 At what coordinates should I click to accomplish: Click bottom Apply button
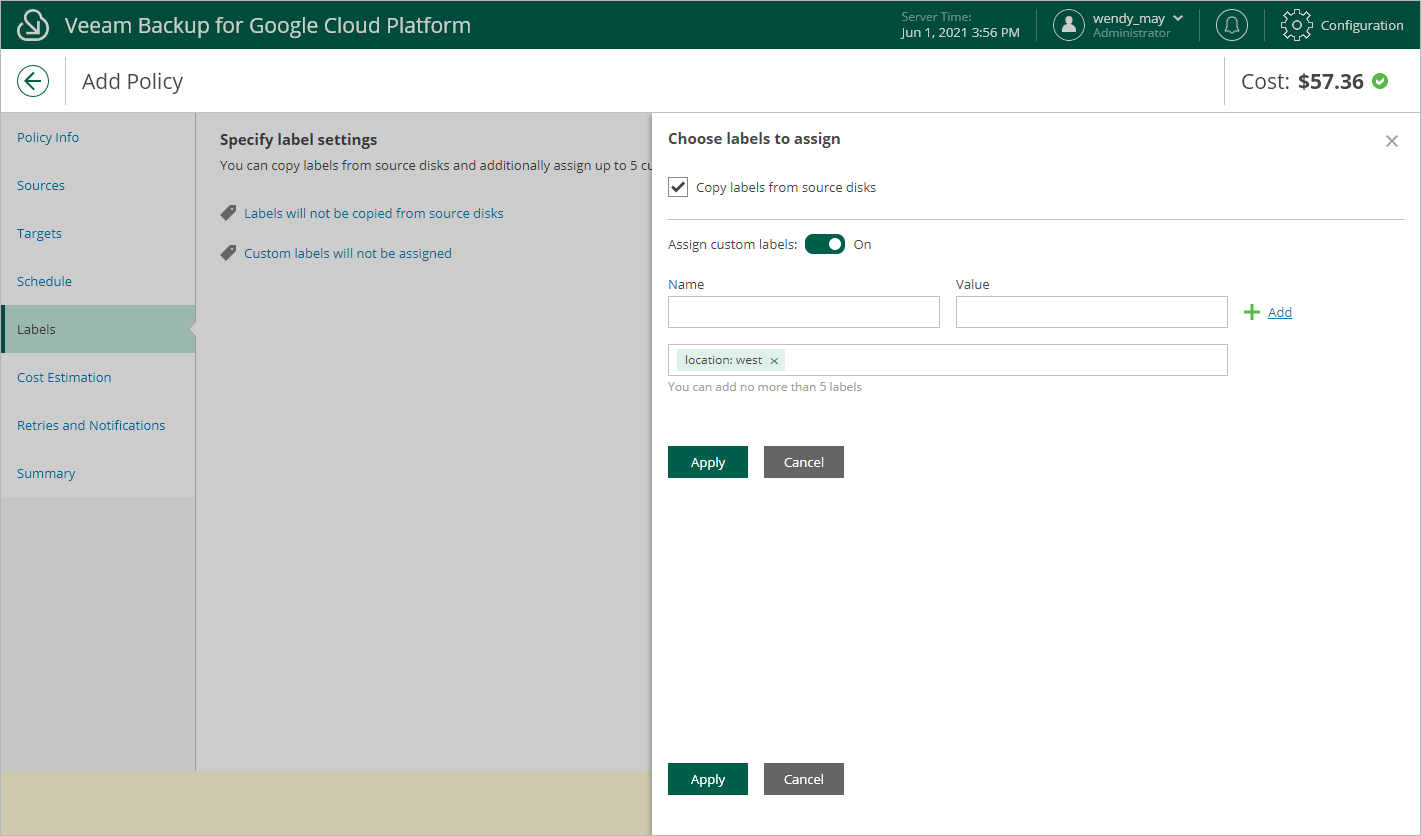(x=708, y=779)
